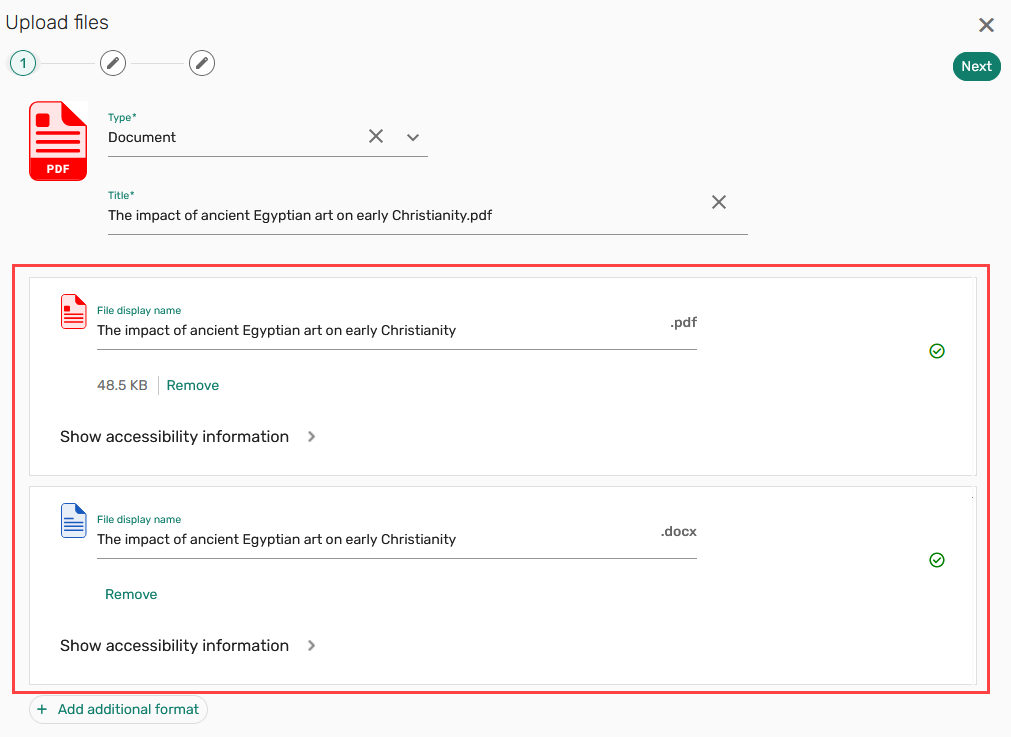
Task: Remove the pdf file
Action: point(192,385)
